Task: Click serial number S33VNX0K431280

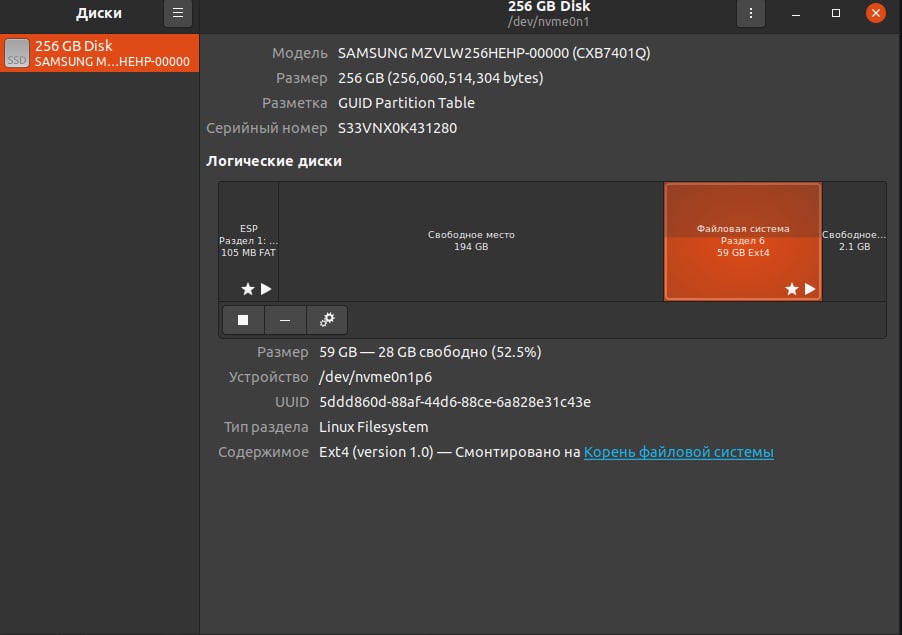Action: [x=398, y=128]
